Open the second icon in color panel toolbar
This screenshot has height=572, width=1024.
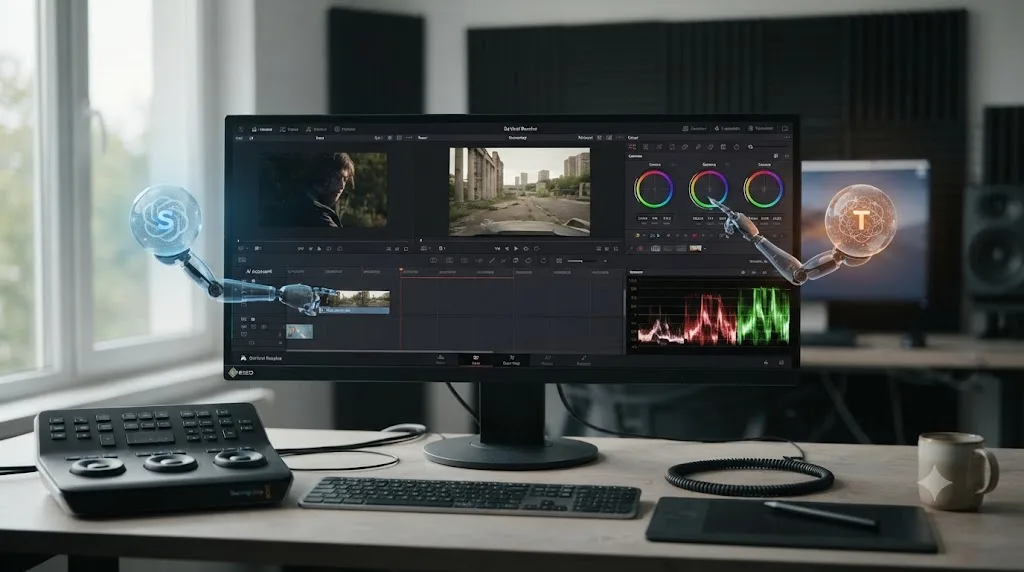[646, 147]
